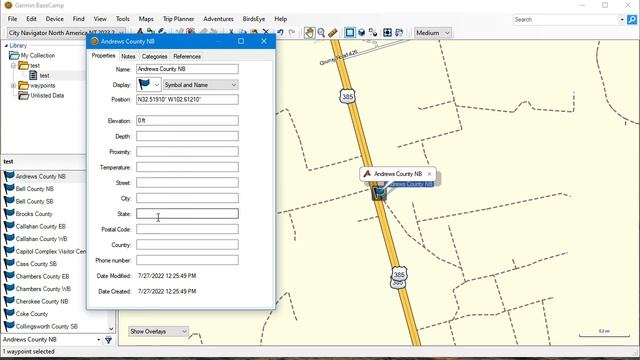Open the Show Overlays dropdown

(x=158, y=331)
